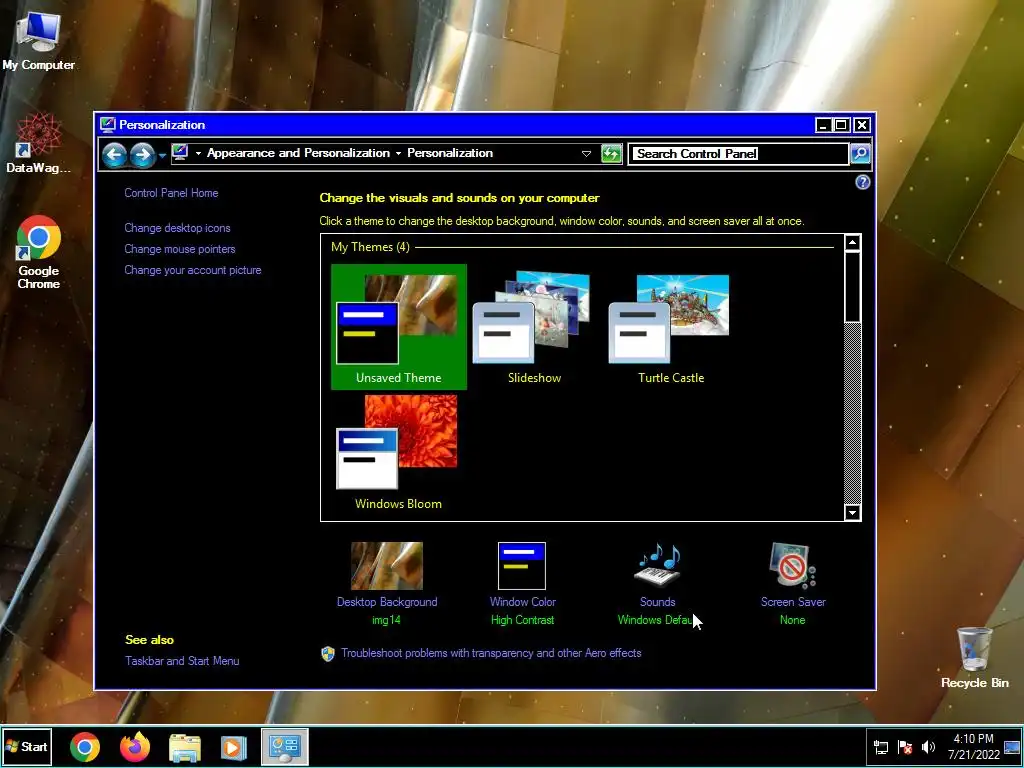This screenshot has width=1024, height=768.
Task: Open Appearance and Personalization breadcrumb
Action: [298, 153]
